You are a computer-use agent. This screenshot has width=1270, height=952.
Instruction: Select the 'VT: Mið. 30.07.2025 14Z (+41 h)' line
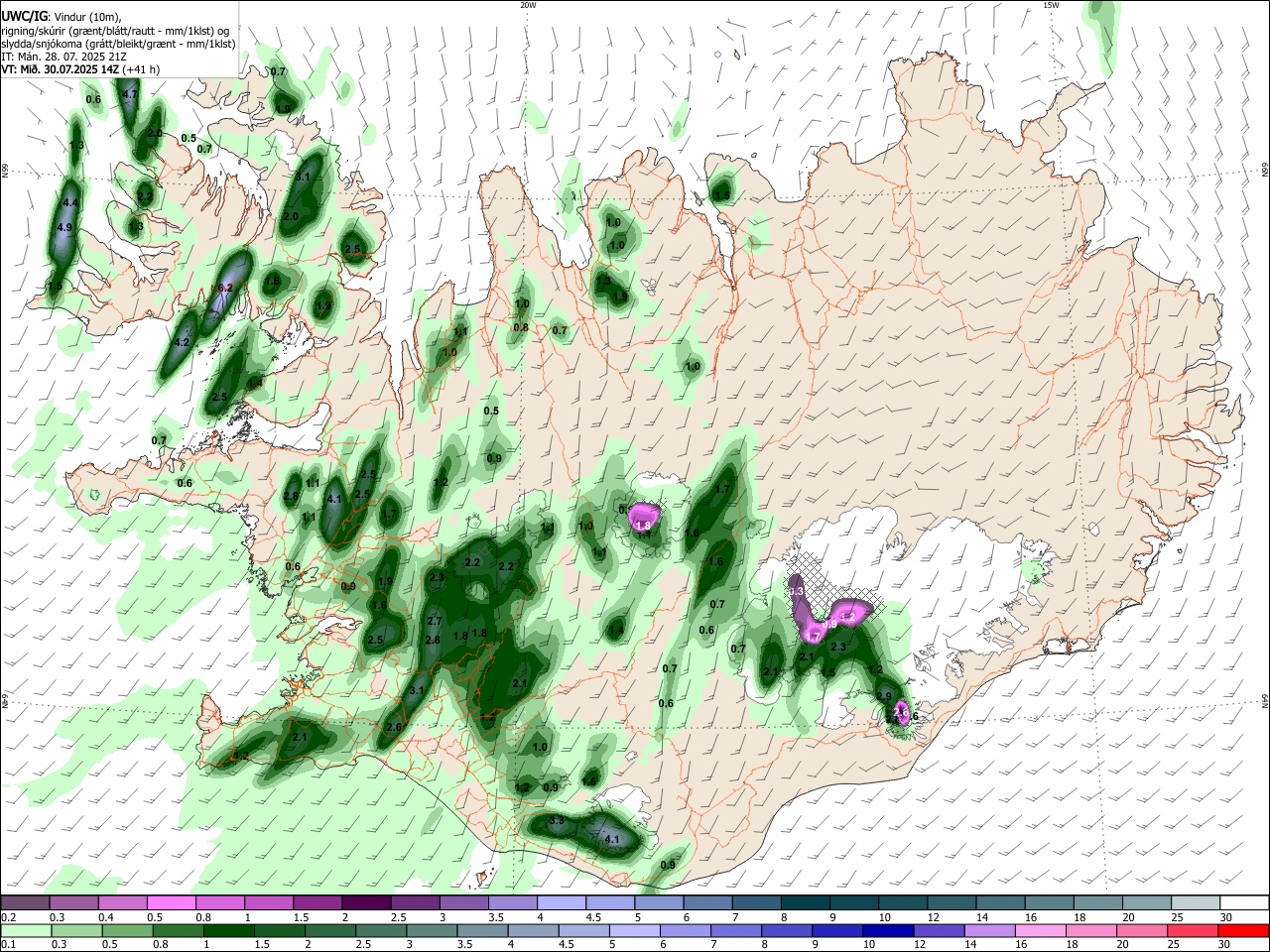pos(79,69)
